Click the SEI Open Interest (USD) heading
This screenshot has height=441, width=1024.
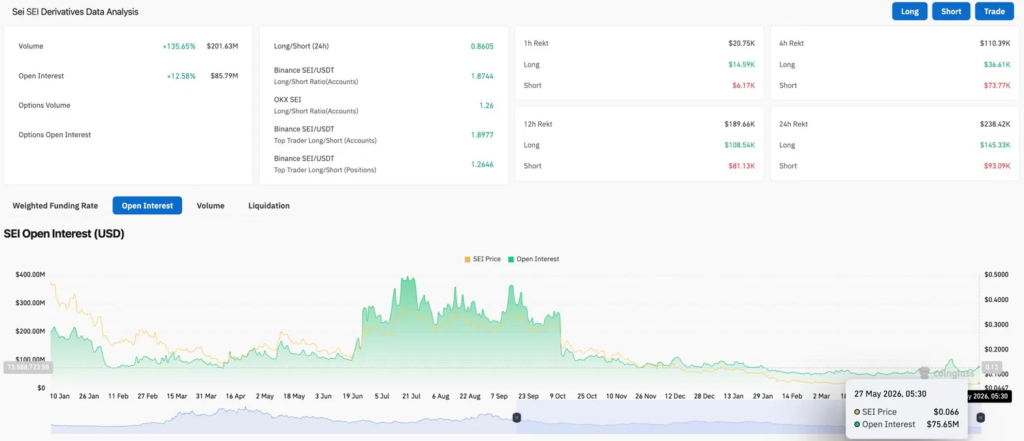pyautogui.click(x=64, y=233)
